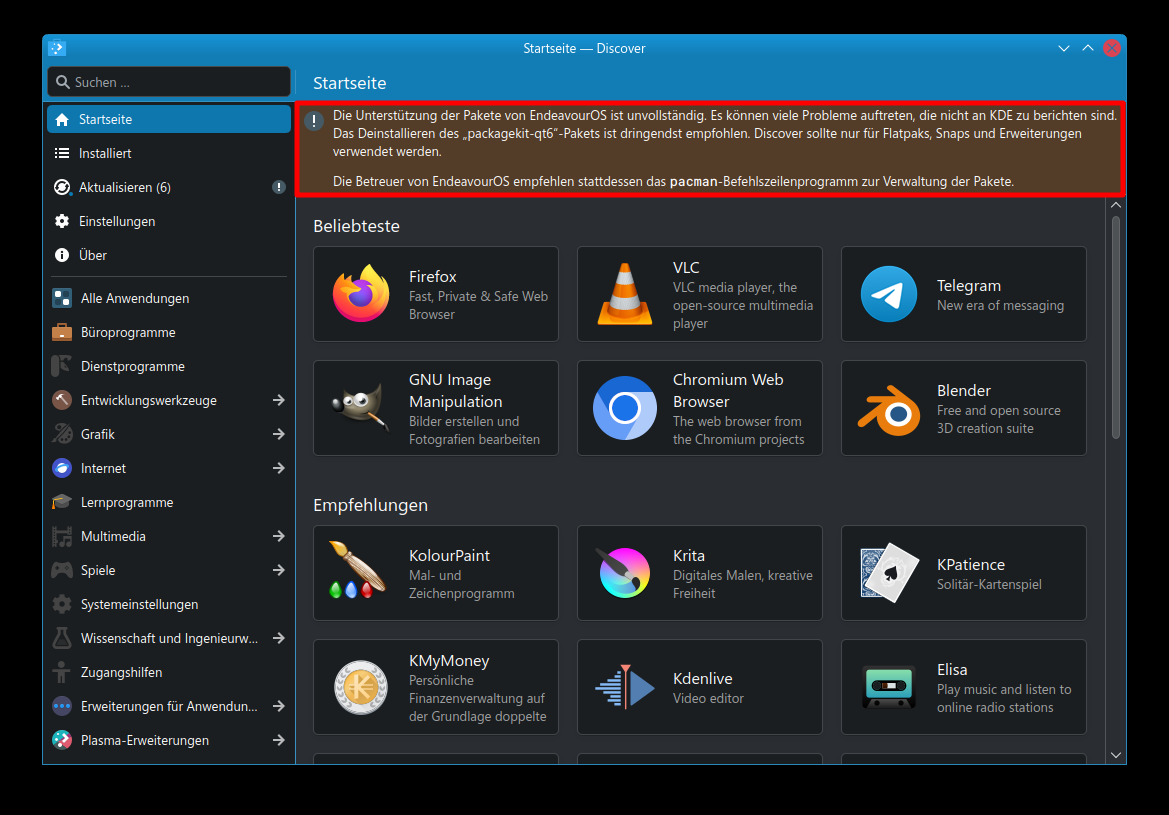Open the Blender app card title
This screenshot has width=1169, height=815.
tap(963, 391)
